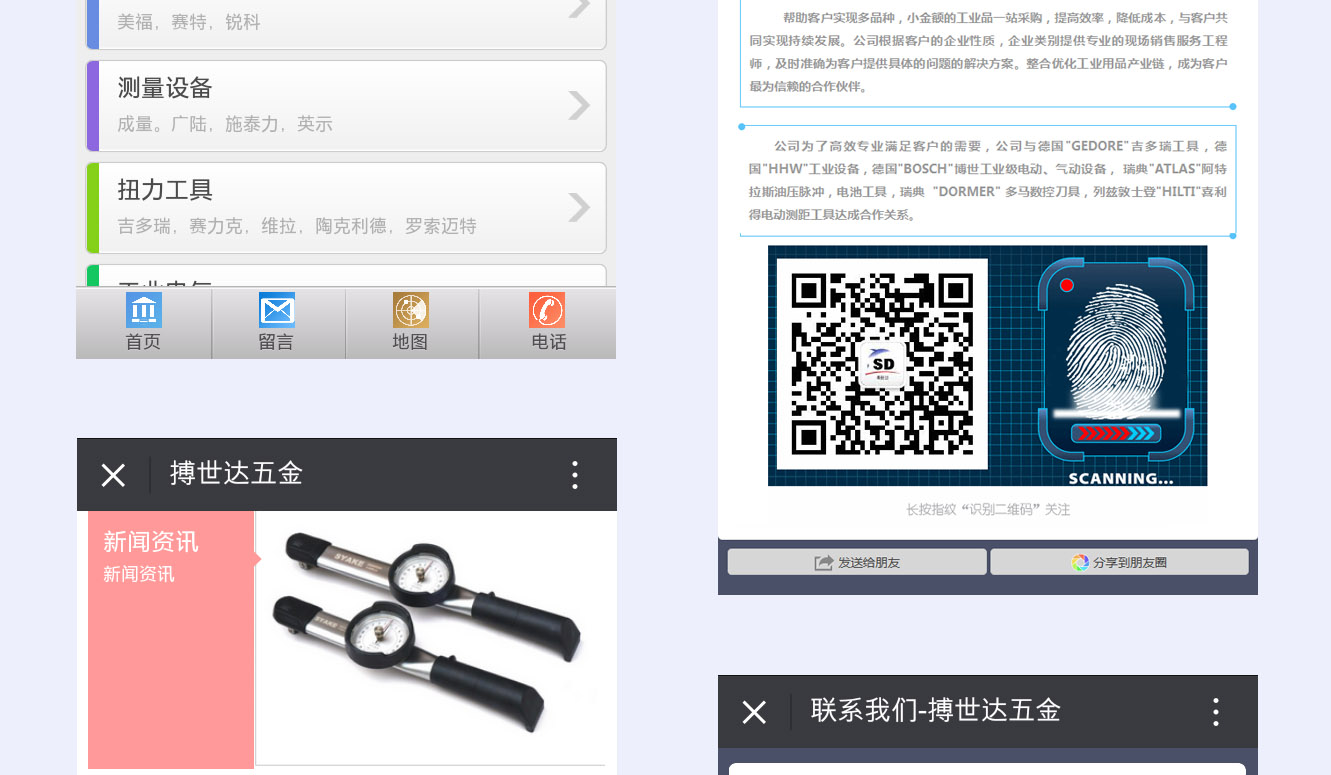The image size is (1331, 775).
Task: Open three-dot menu in 搏世达五金 header
Action: point(574,475)
